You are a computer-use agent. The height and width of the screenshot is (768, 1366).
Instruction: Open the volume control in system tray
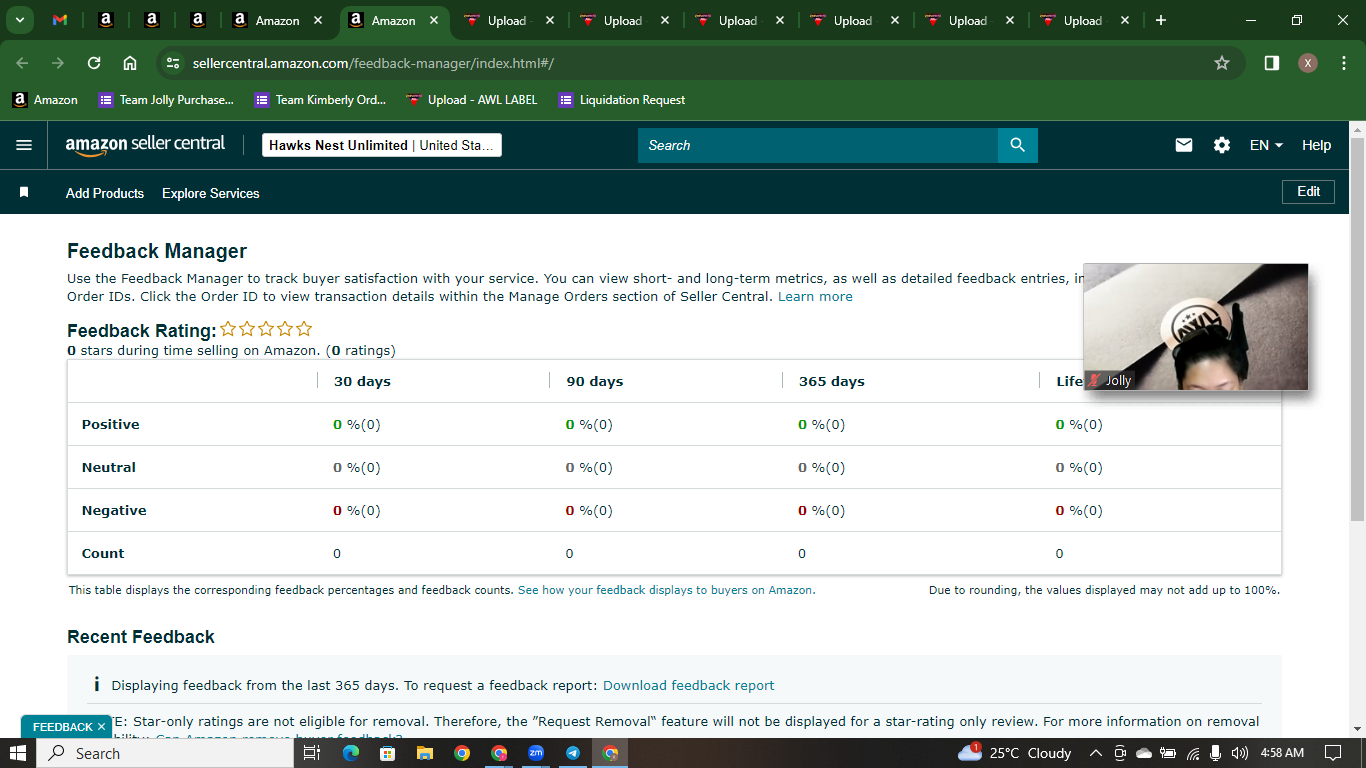point(1240,753)
